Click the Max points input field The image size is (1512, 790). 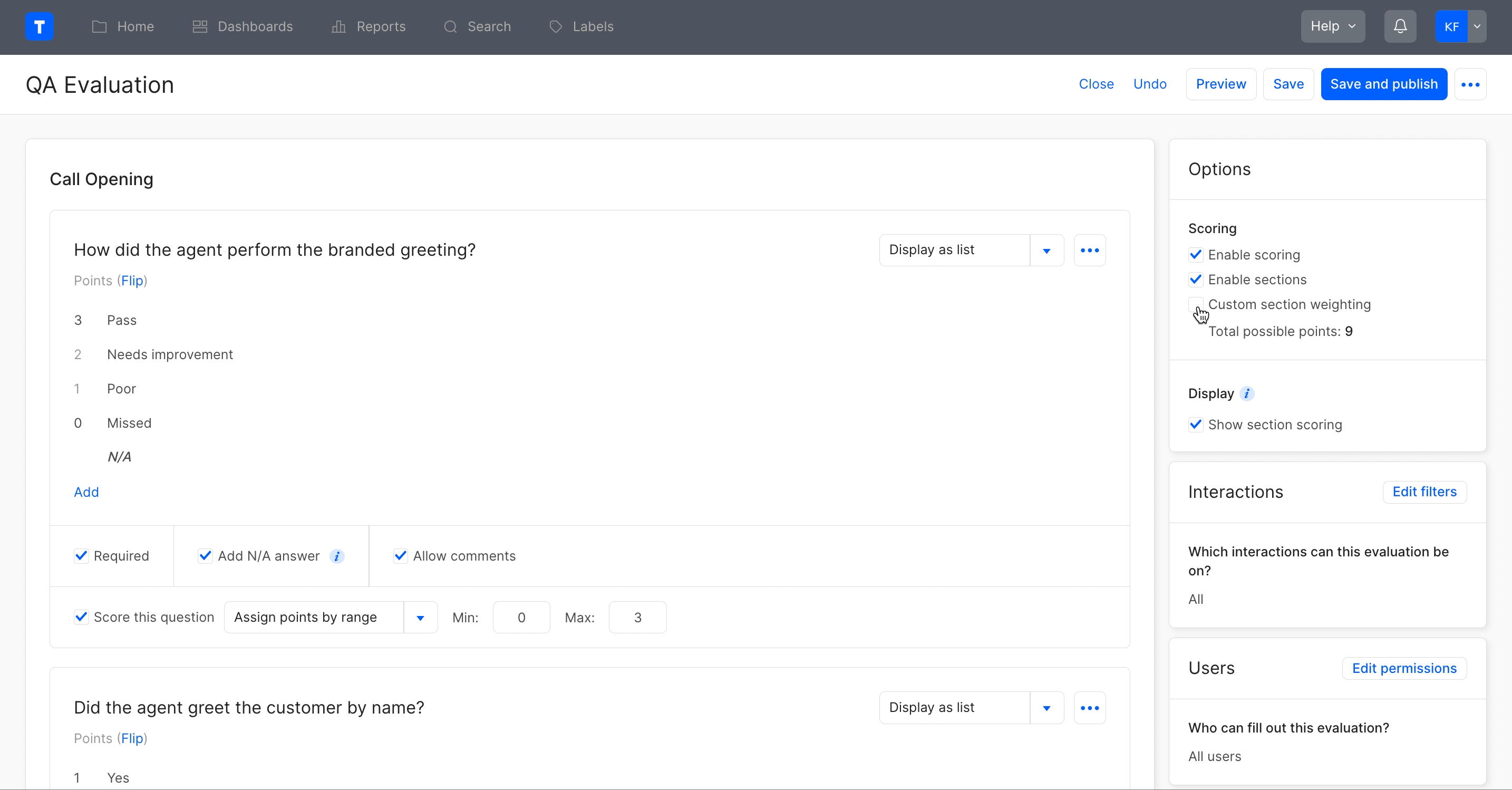[637, 618]
